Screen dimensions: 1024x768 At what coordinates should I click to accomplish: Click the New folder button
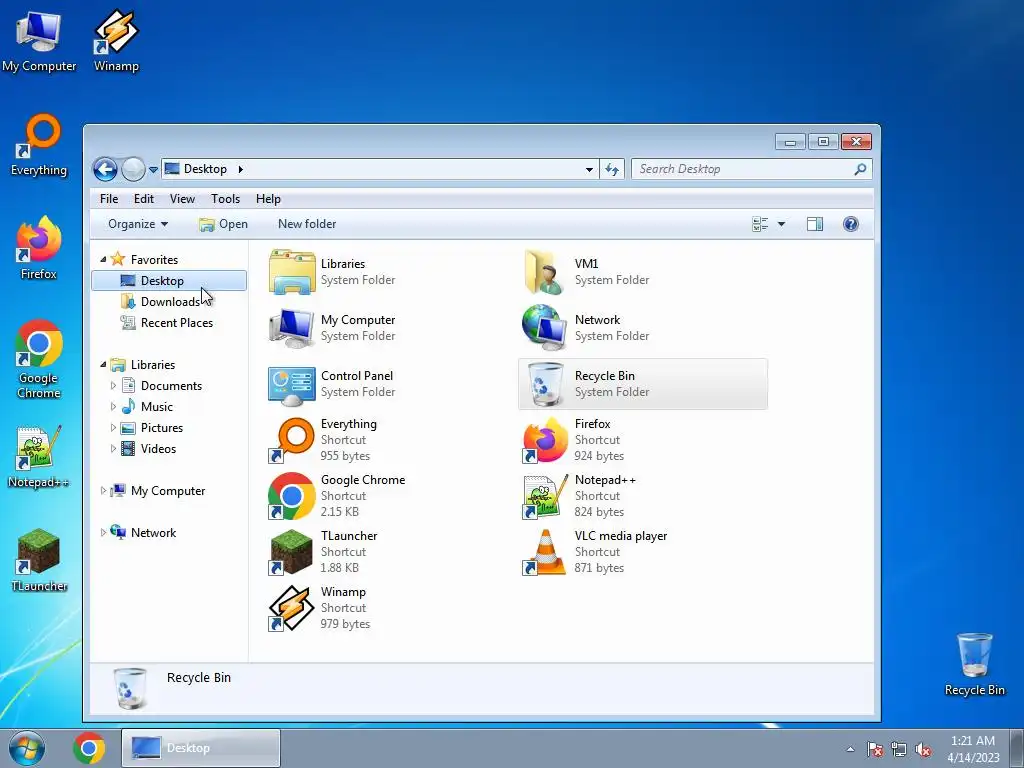(x=307, y=224)
